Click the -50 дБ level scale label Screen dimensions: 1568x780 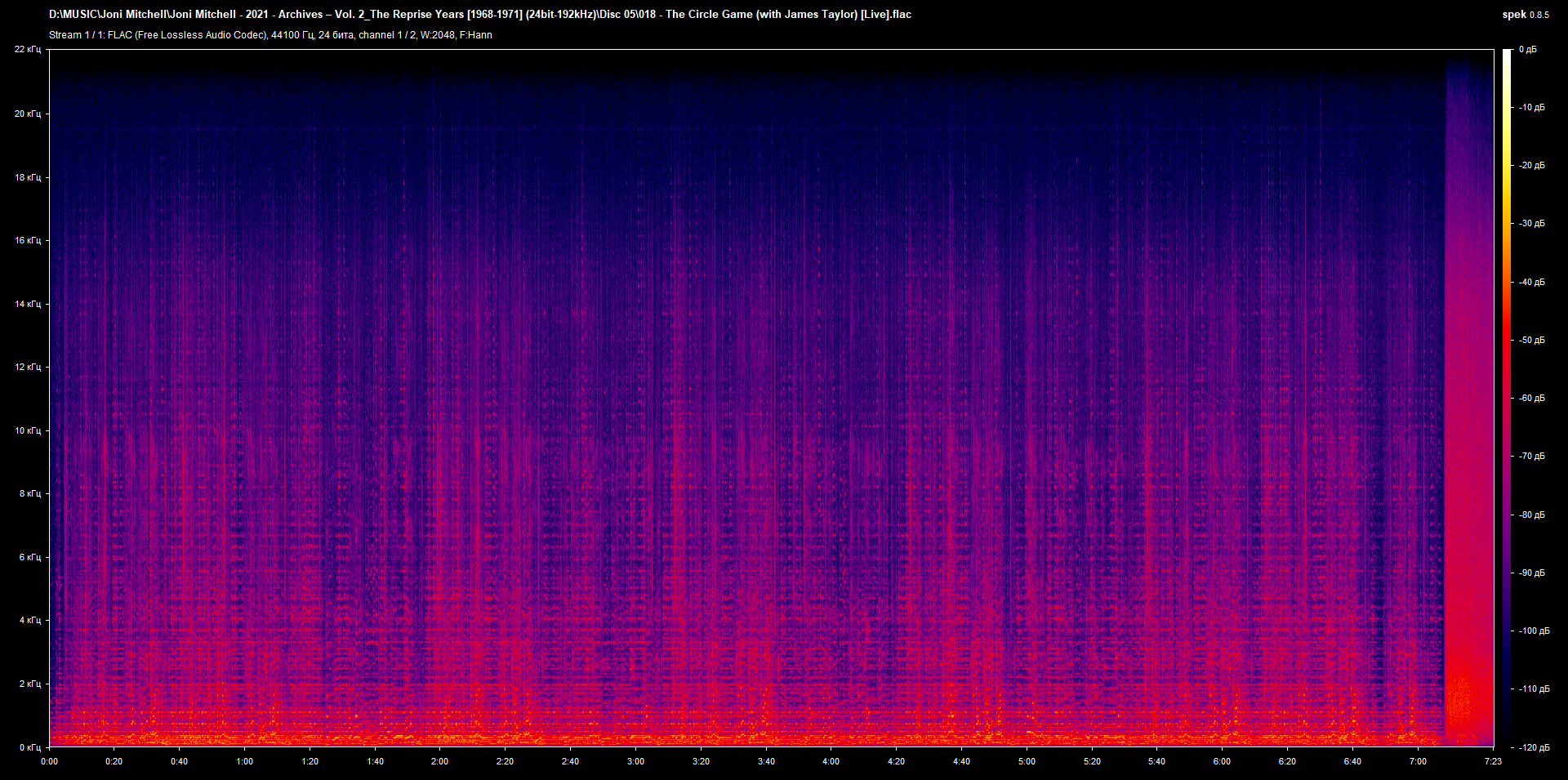(x=1531, y=340)
